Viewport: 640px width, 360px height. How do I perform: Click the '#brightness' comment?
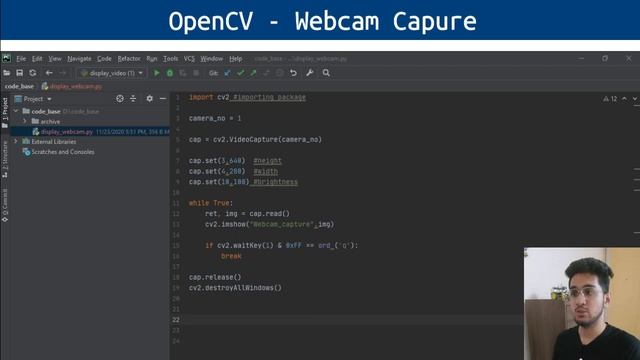point(276,182)
